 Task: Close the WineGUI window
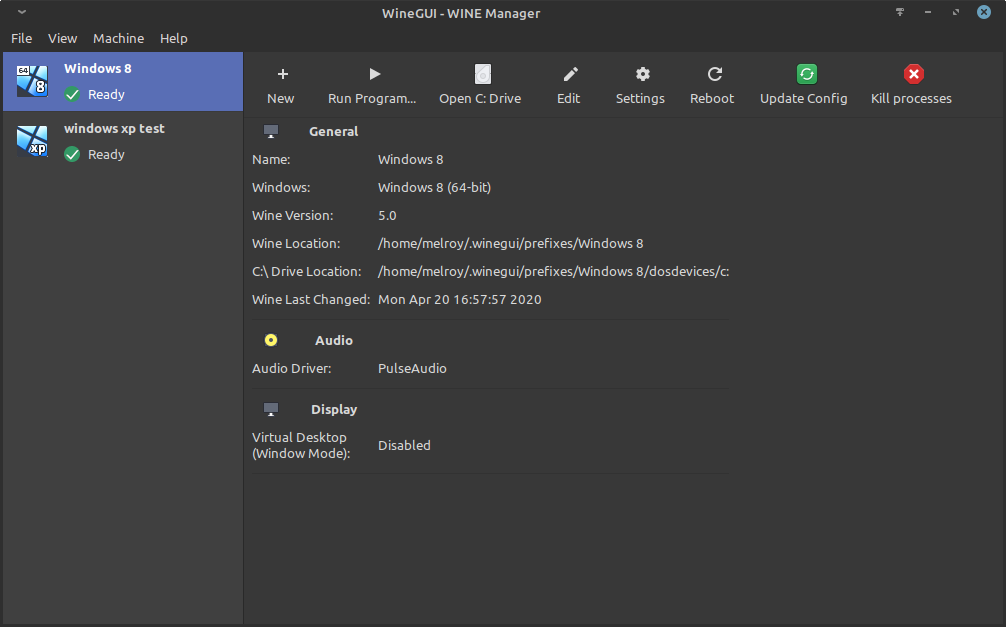(984, 12)
